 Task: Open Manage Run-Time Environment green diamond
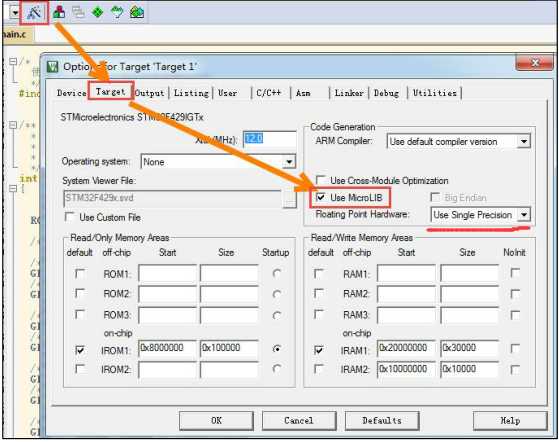97,12
